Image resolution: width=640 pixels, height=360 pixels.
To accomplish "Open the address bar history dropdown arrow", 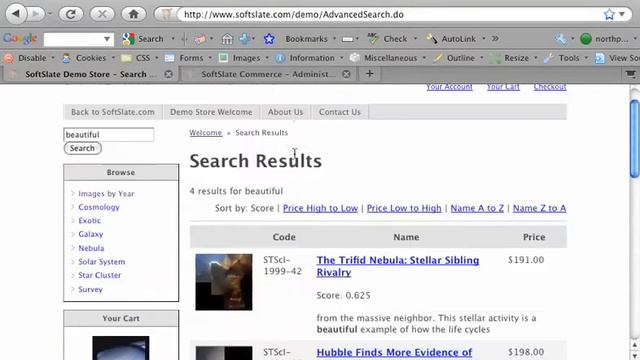I will (x=622, y=14).
